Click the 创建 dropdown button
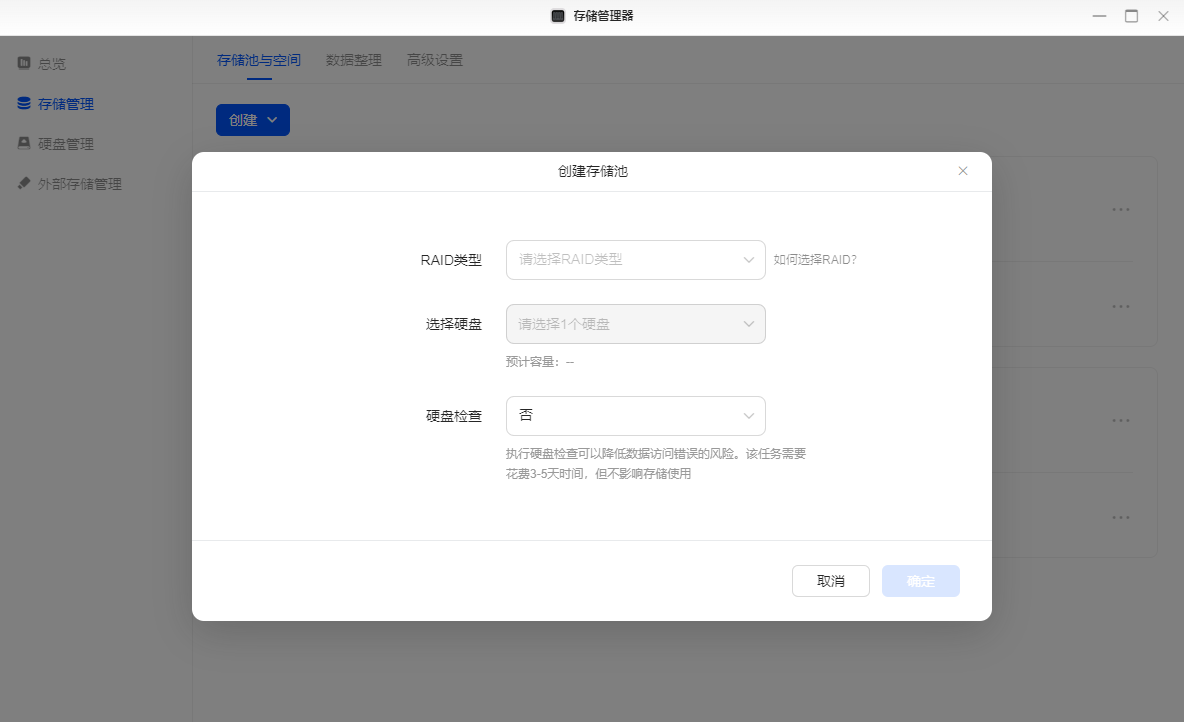This screenshot has height=722, width=1184. pos(253,120)
